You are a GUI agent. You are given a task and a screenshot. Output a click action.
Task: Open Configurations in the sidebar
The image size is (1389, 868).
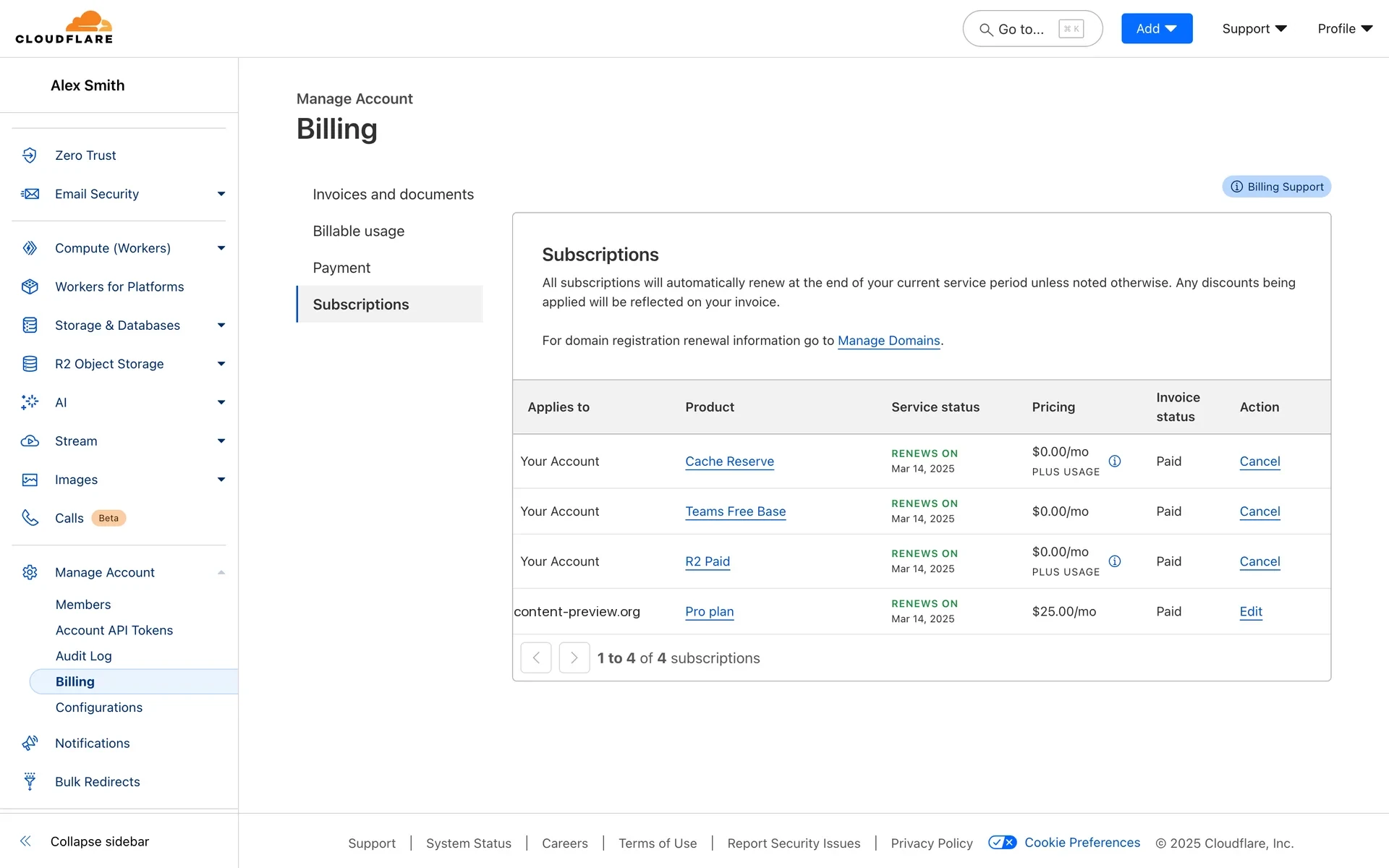(x=99, y=707)
